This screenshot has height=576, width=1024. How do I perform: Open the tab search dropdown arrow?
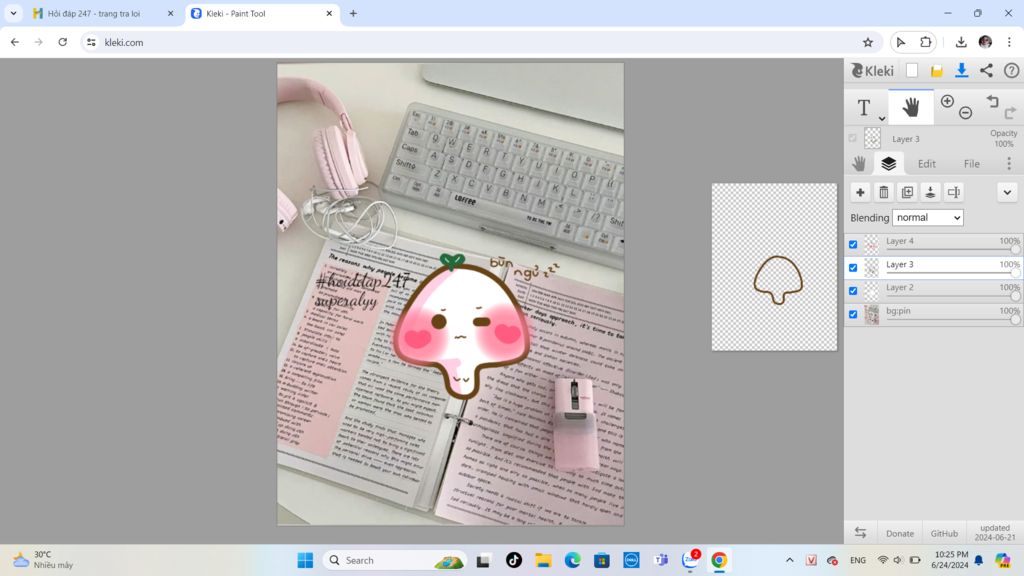click(x=13, y=13)
